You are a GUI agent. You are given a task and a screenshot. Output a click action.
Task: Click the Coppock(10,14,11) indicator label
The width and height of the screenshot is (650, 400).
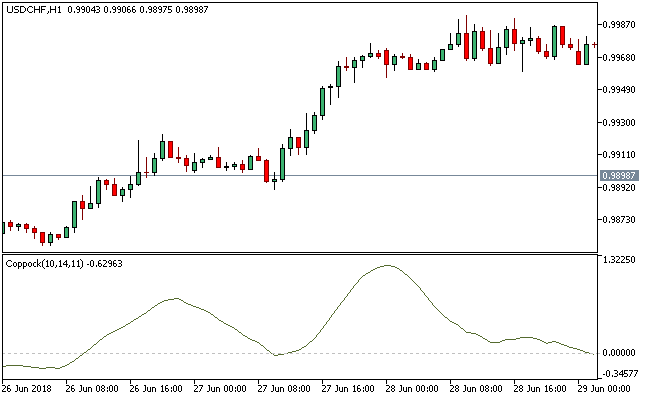coord(45,264)
